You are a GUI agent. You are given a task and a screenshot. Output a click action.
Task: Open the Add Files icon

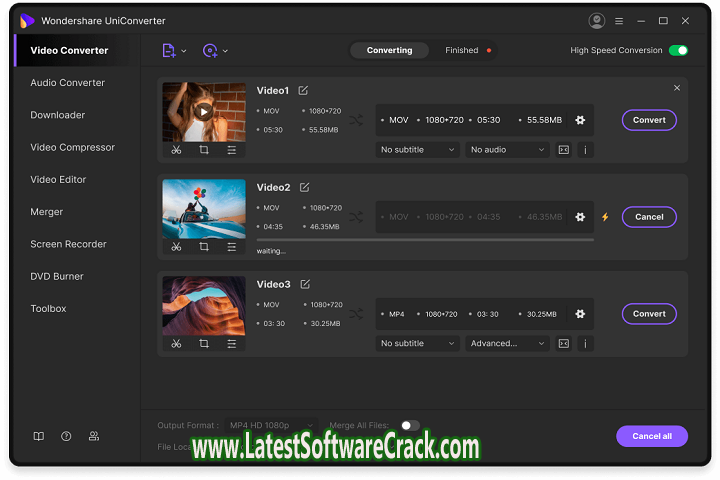(169, 51)
